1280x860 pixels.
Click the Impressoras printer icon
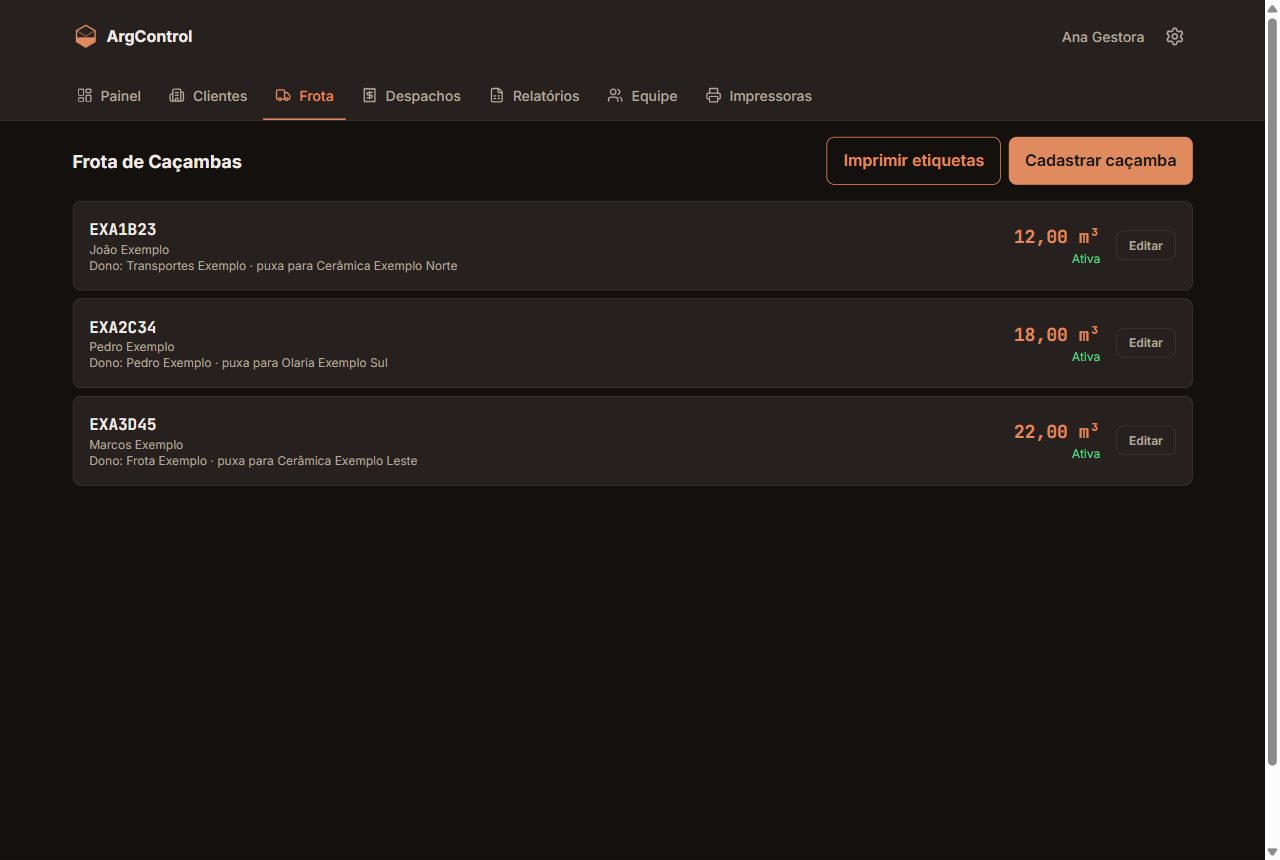(x=713, y=96)
